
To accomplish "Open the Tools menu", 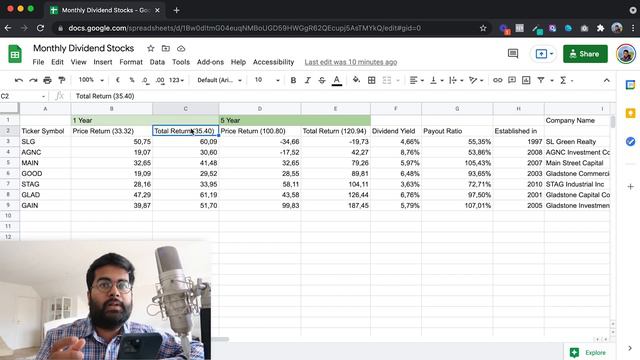I will coord(181,62).
